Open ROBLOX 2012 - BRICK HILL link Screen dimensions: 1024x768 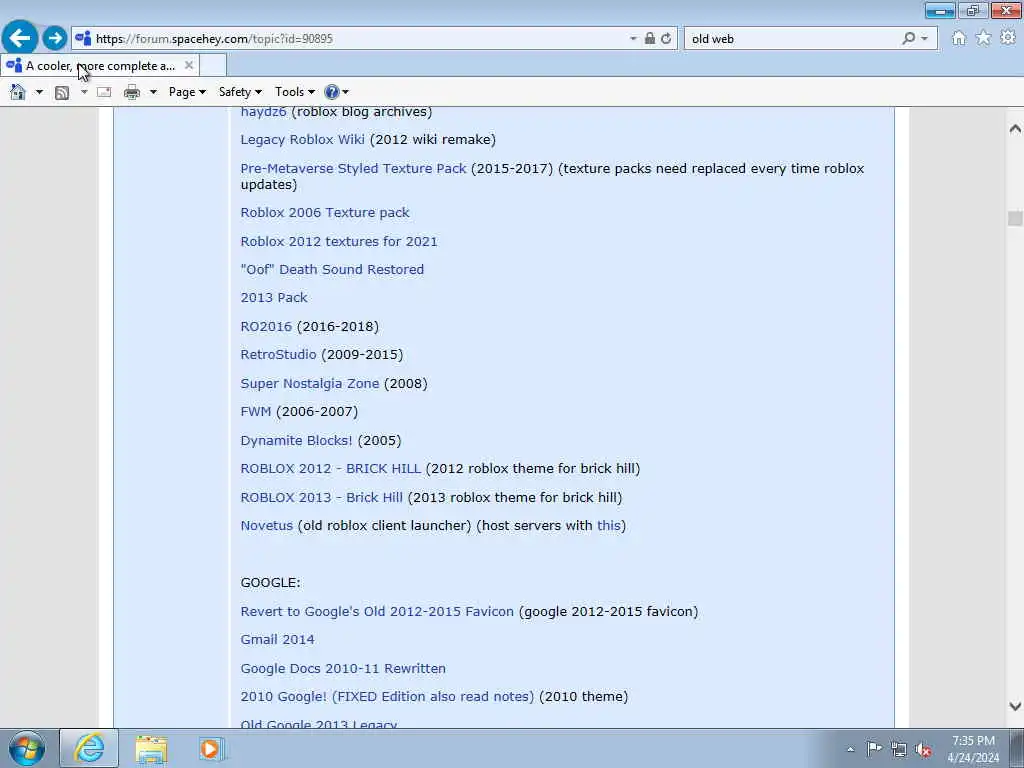click(x=330, y=469)
